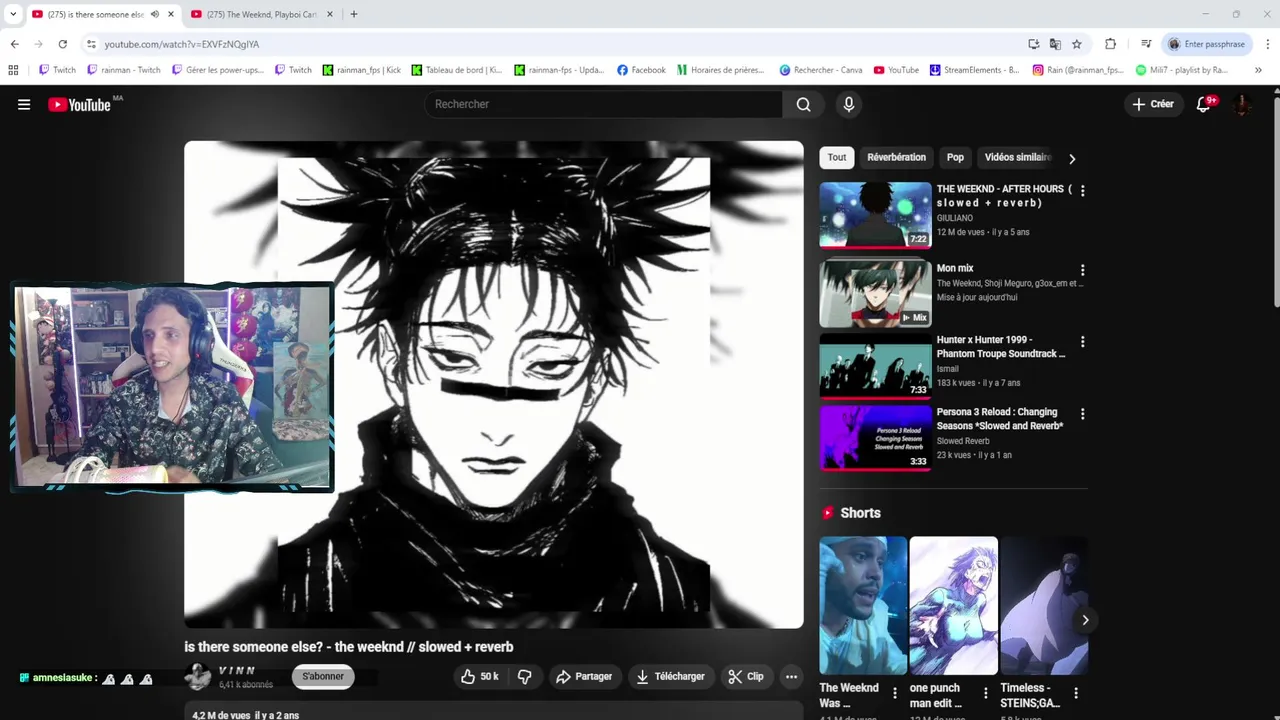The height and width of the screenshot is (720, 1280).
Task: Click the browser address bar URL
Action: pos(181,44)
